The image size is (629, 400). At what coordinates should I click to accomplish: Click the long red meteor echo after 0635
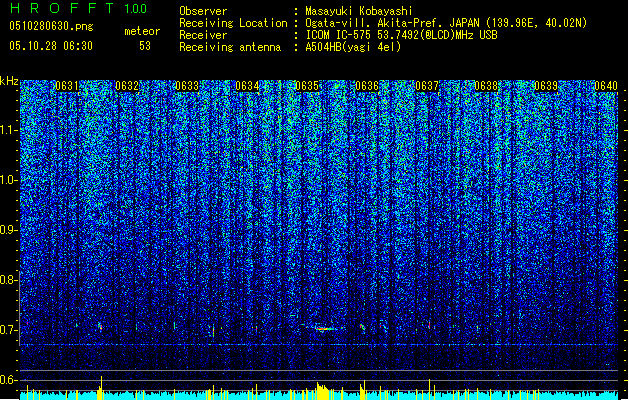click(x=324, y=329)
